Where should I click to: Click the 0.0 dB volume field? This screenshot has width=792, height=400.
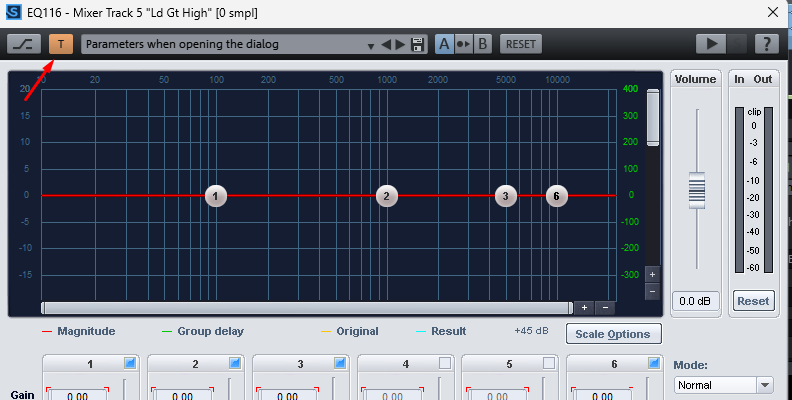tap(696, 302)
